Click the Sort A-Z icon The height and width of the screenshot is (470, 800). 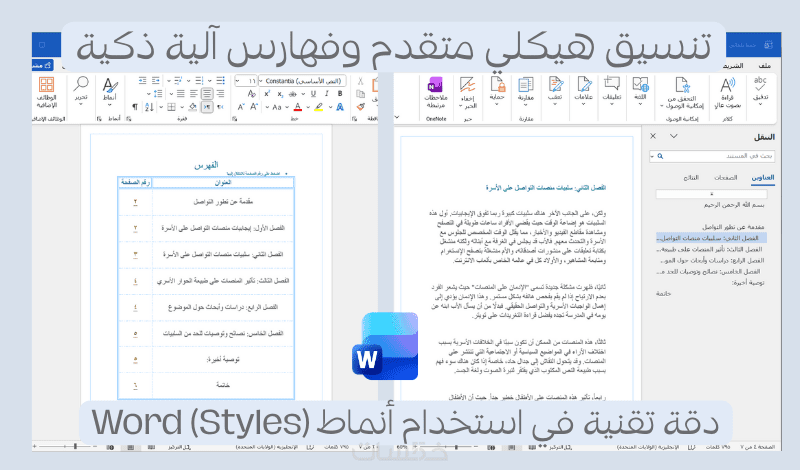(x=149, y=107)
